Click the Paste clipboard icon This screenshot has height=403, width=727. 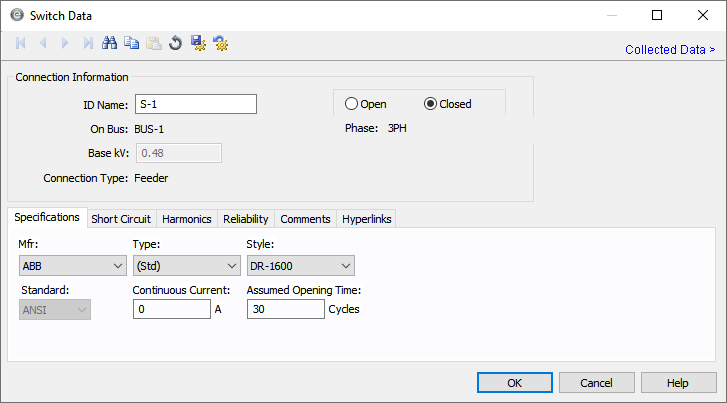click(154, 43)
